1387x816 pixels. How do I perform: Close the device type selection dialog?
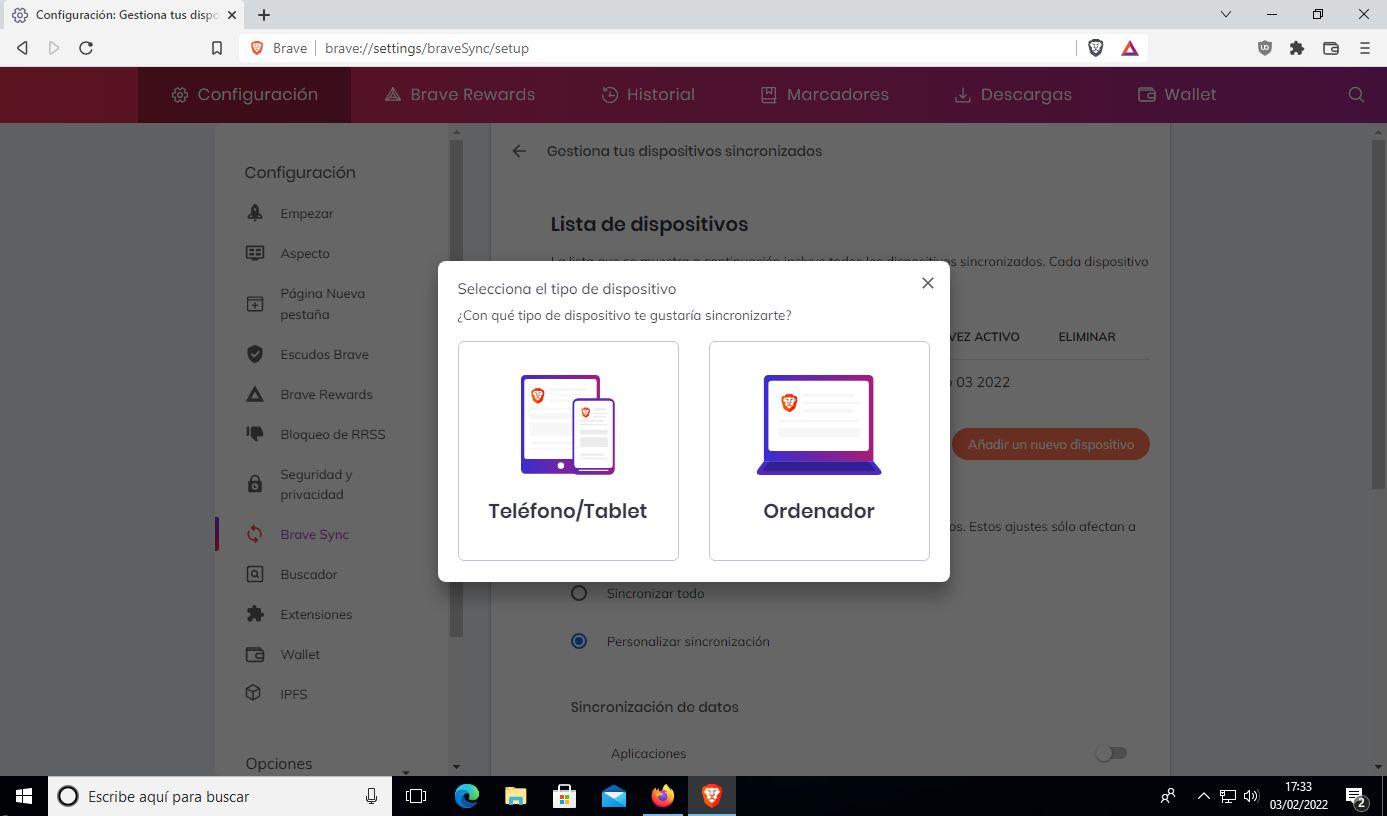tap(928, 283)
